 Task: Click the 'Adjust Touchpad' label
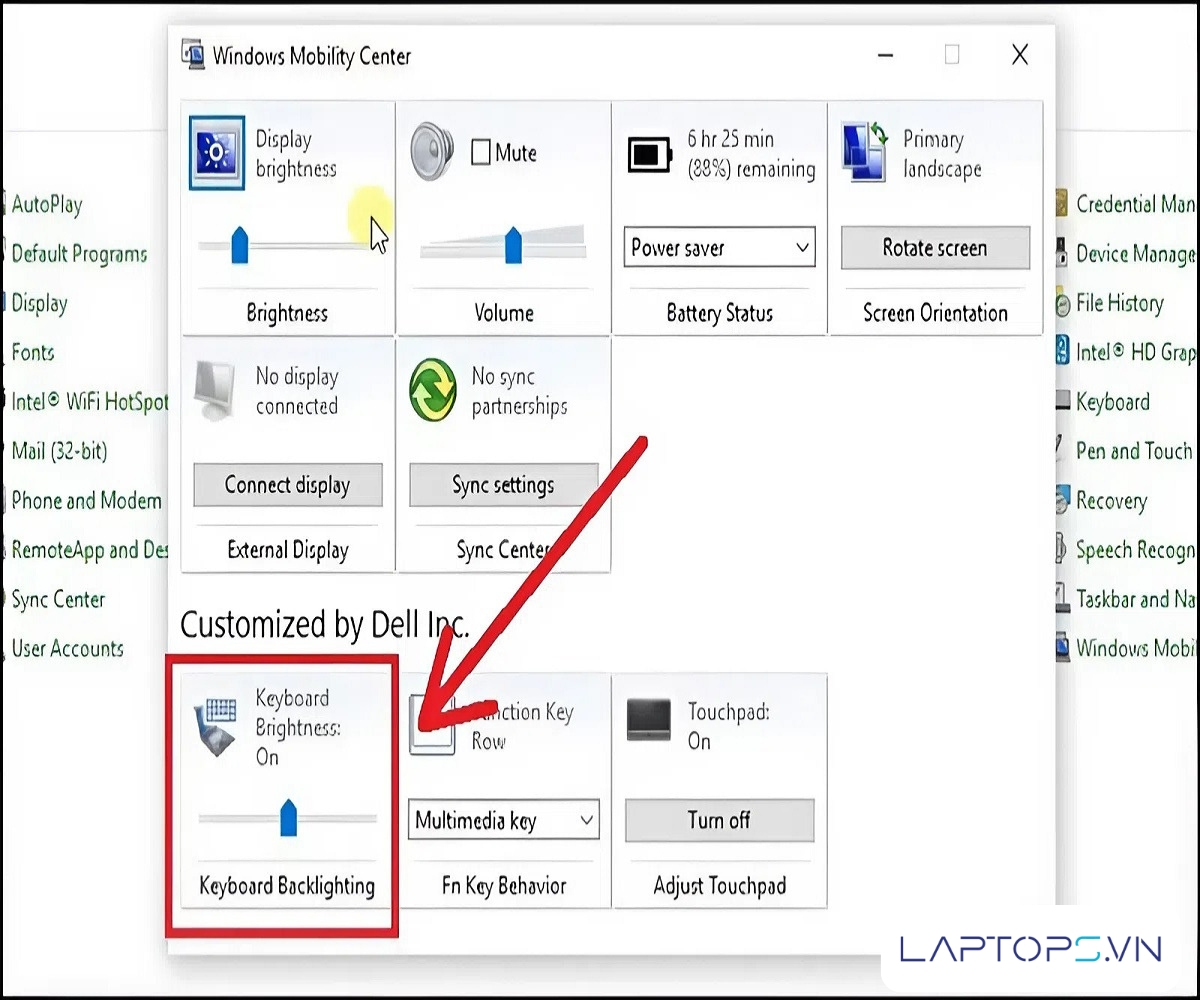(x=720, y=886)
